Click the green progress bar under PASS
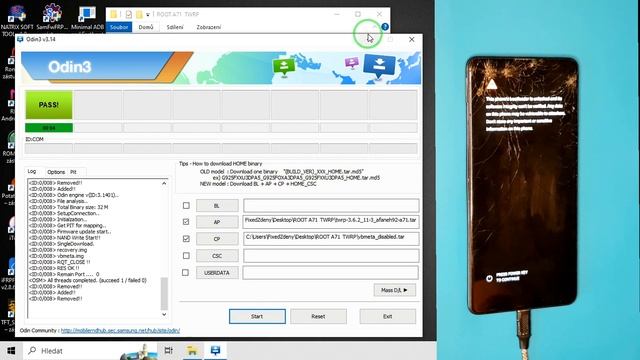 pos(49,128)
